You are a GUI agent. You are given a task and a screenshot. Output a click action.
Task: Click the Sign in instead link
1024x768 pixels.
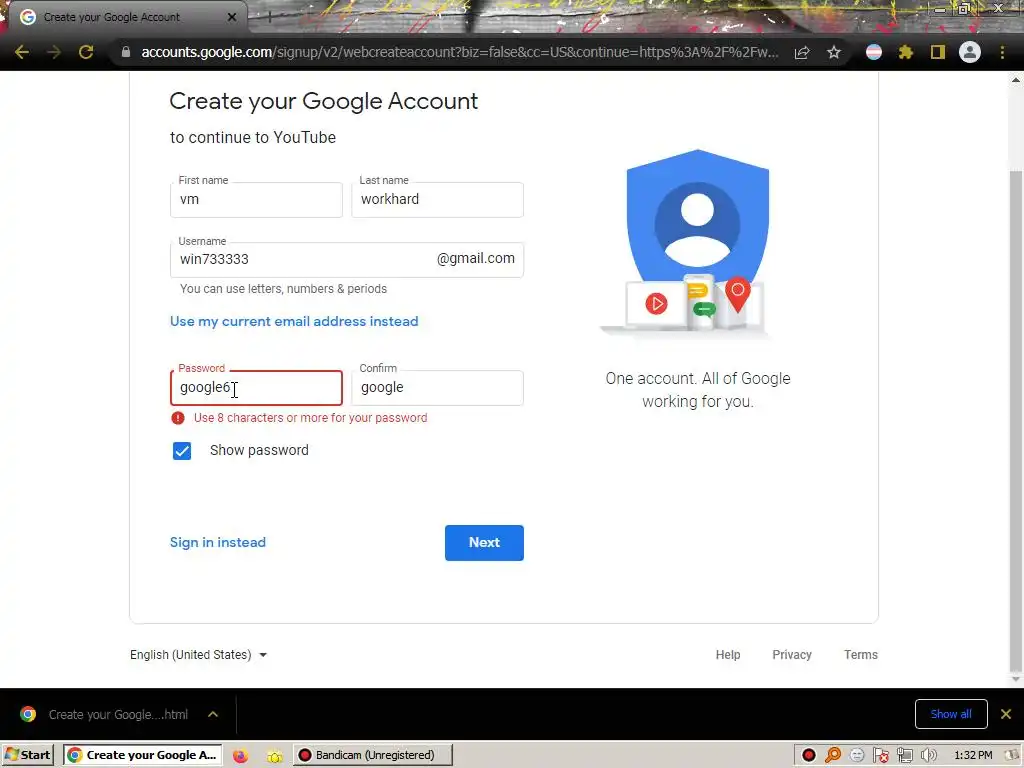217,542
